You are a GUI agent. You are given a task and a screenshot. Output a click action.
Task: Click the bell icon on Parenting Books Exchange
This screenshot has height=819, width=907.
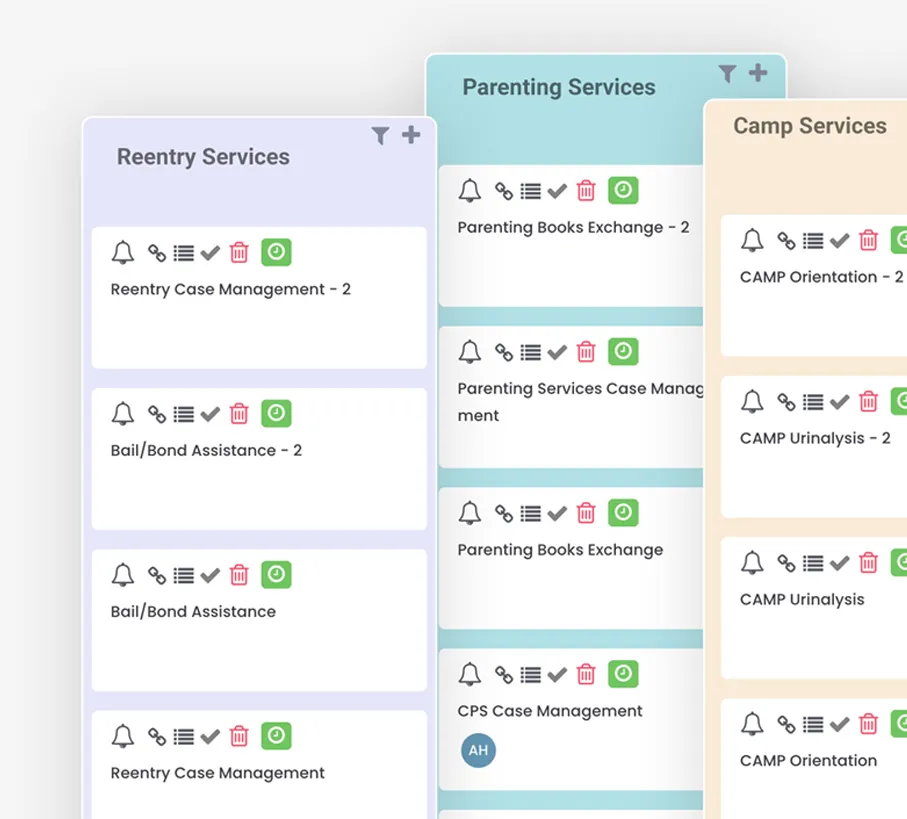click(x=469, y=512)
